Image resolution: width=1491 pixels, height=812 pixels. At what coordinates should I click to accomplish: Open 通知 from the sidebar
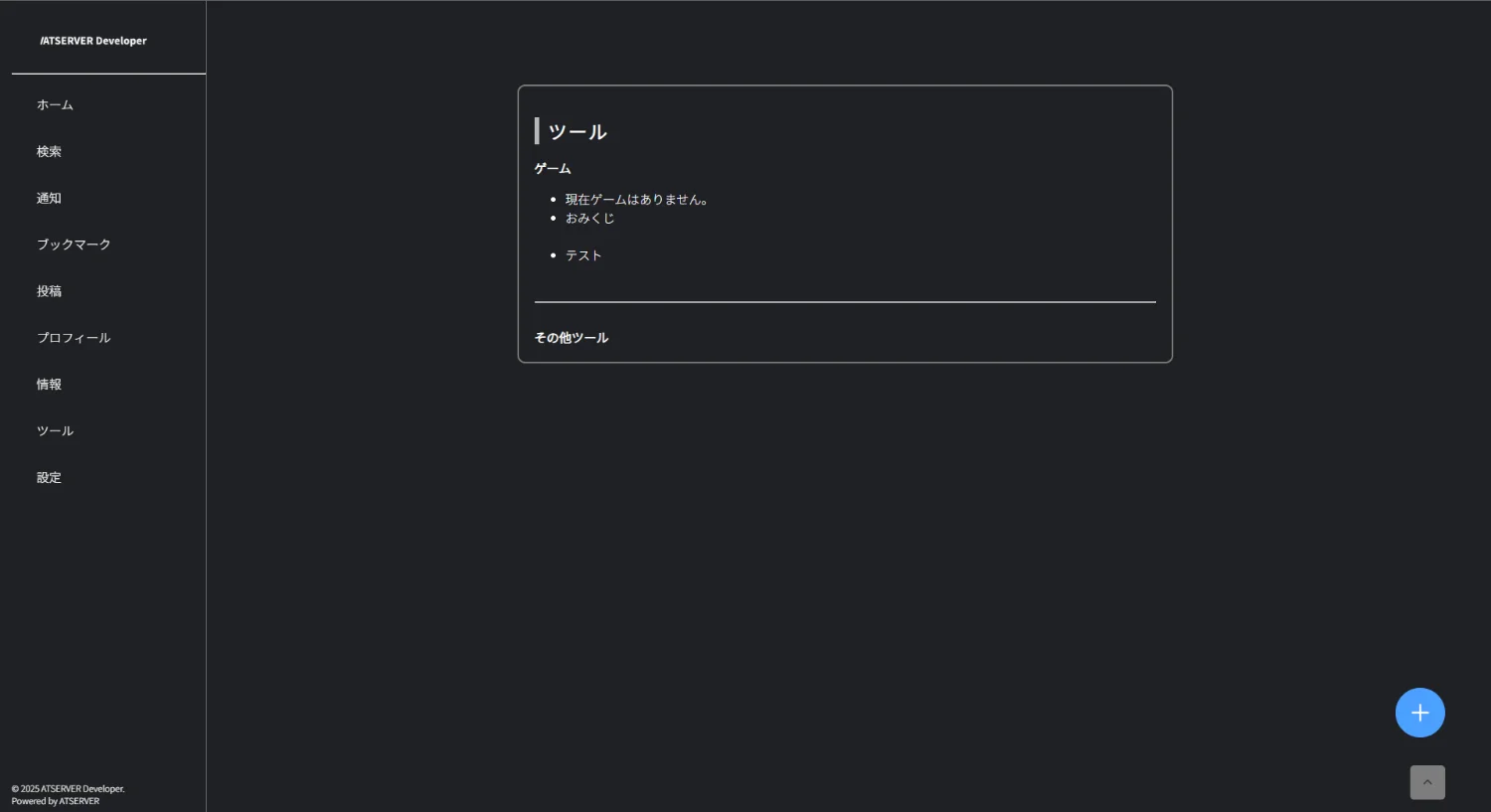coord(49,199)
